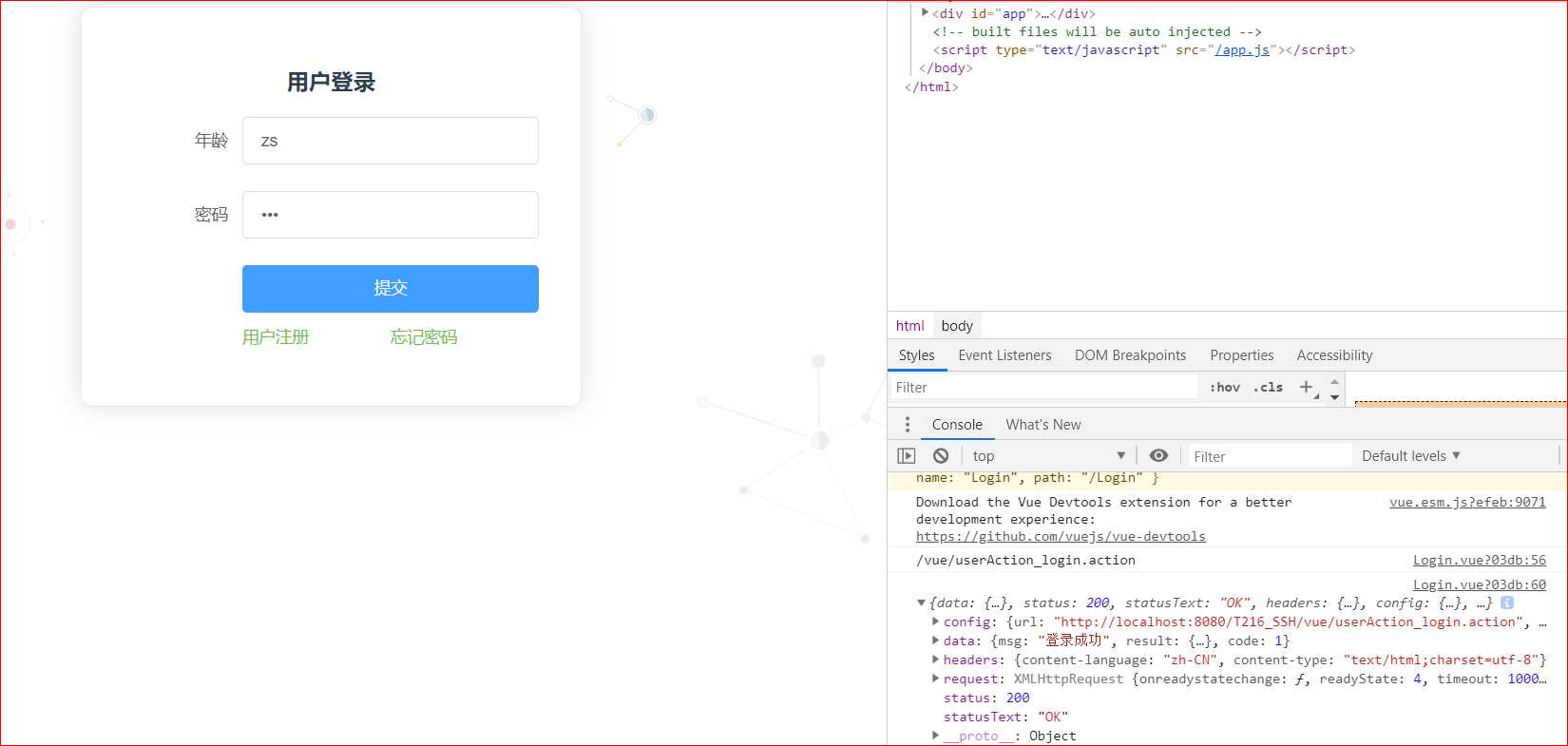Viewport: 1568px width, 746px height.
Task: Open the vue-devtools GitHub link
Action: pos(1061,537)
